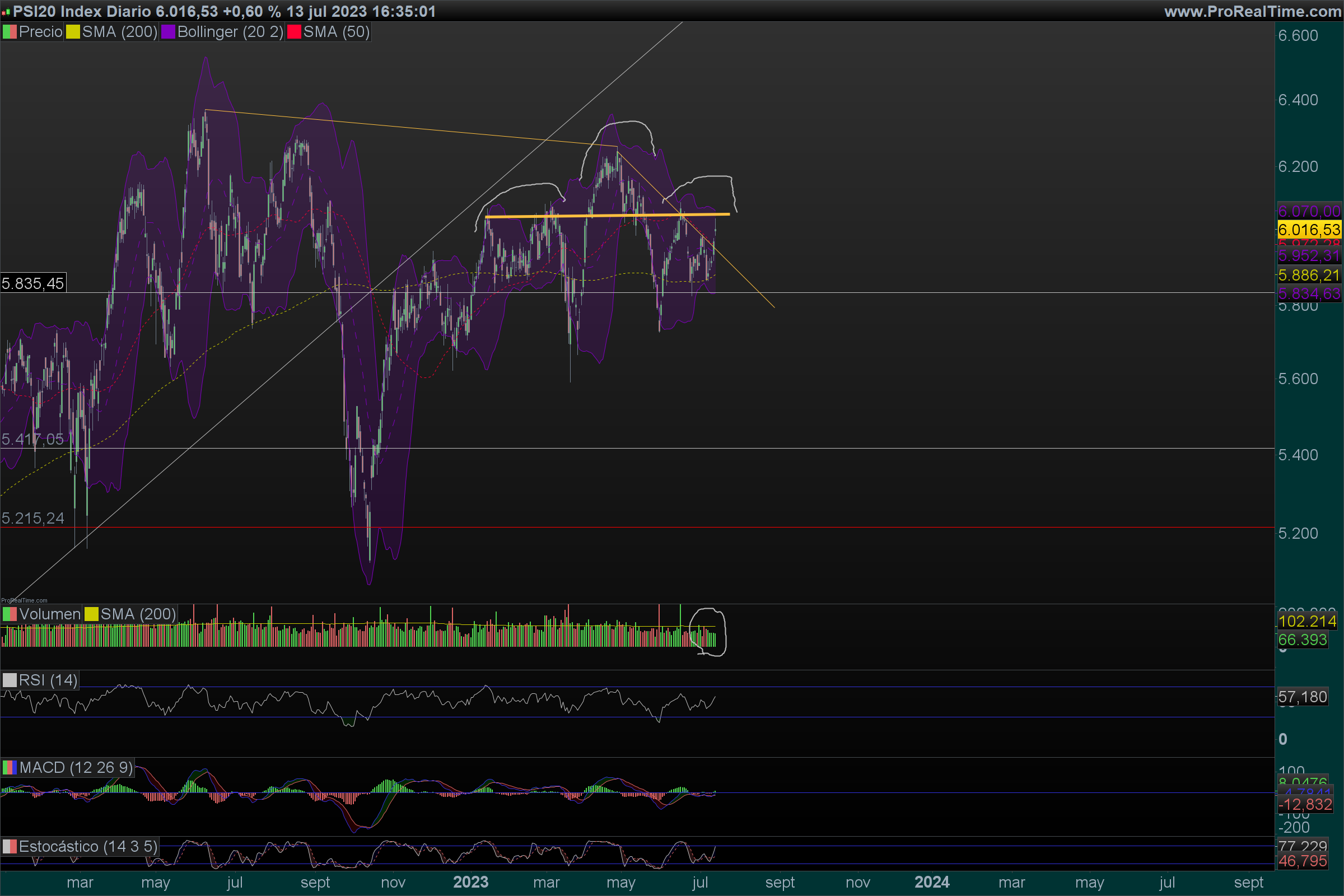
Task: Select the 2023 marker on the time axis
Action: (470, 883)
